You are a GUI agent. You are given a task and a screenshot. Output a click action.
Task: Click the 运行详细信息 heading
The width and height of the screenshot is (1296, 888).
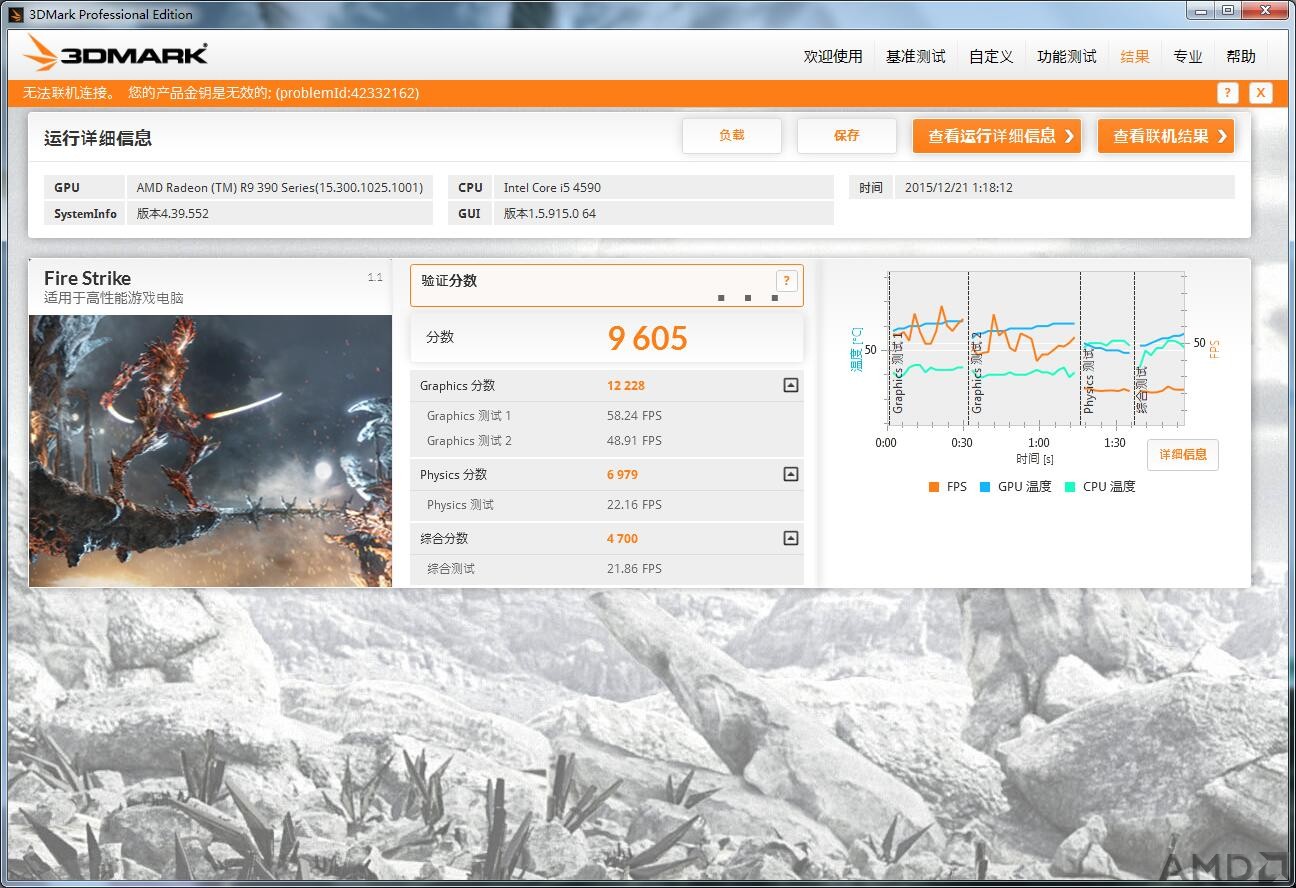[x=98, y=138]
